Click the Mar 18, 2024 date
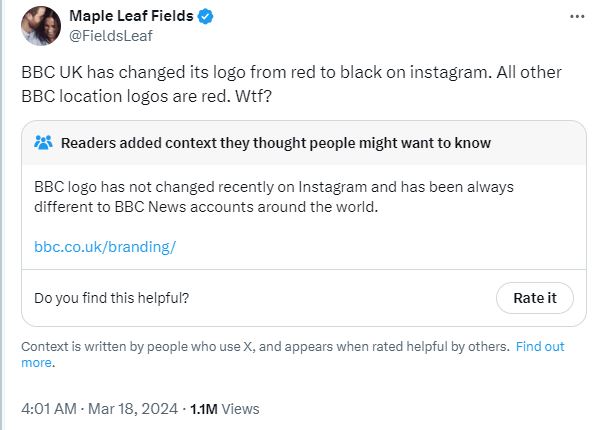 click(x=132, y=409)
